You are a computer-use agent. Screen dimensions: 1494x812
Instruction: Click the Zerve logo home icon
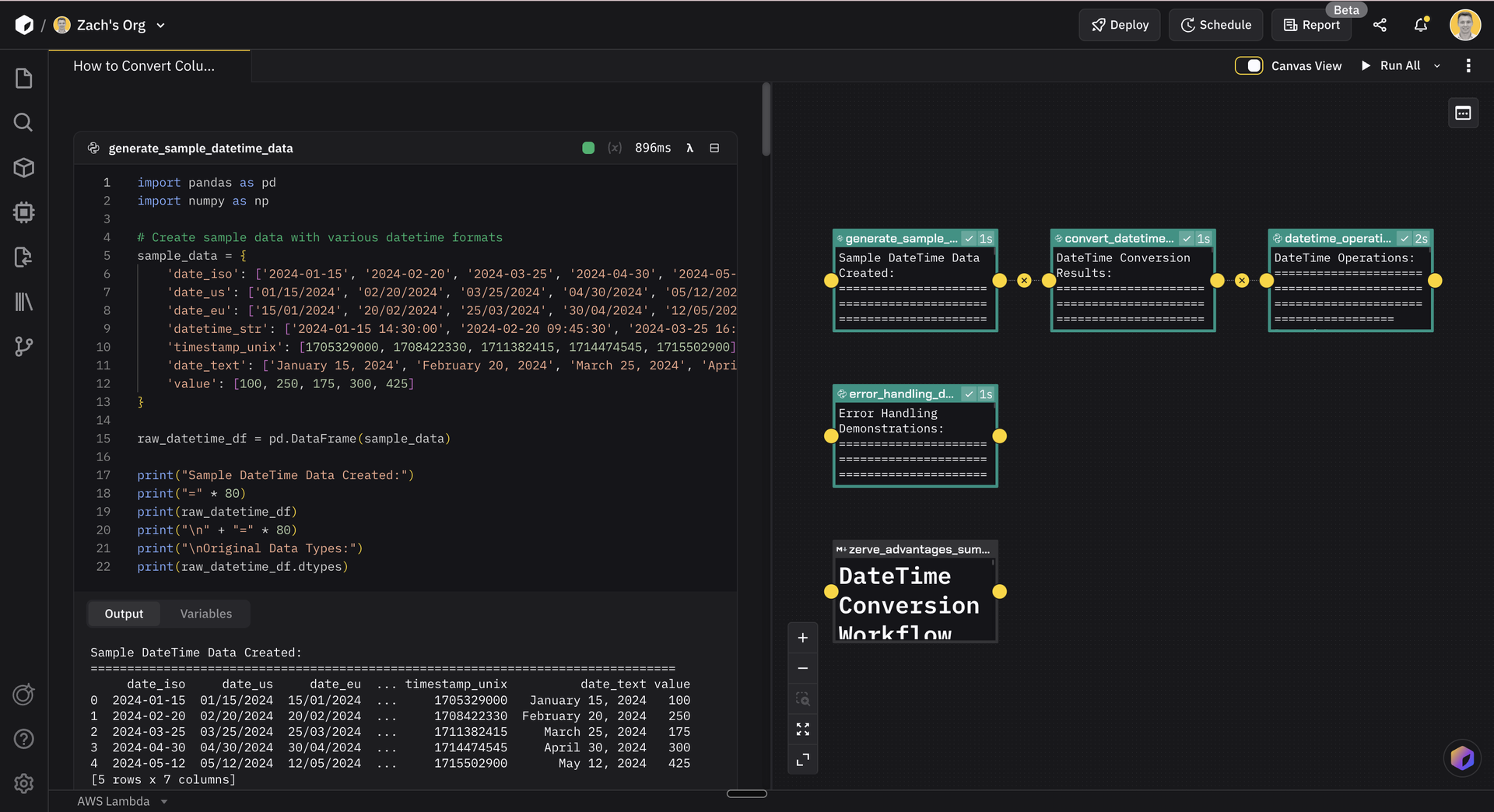point(24,25)
